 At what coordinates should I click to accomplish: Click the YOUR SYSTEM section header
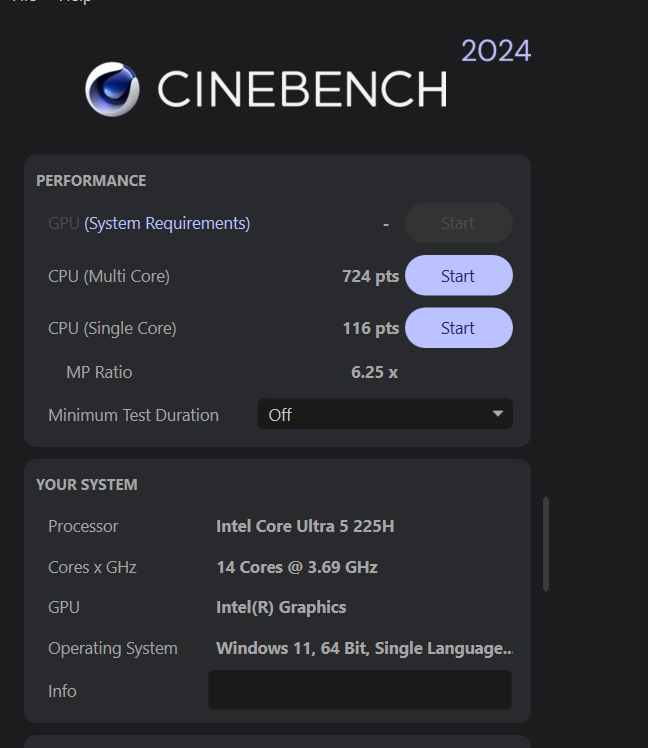click(87, 485)
